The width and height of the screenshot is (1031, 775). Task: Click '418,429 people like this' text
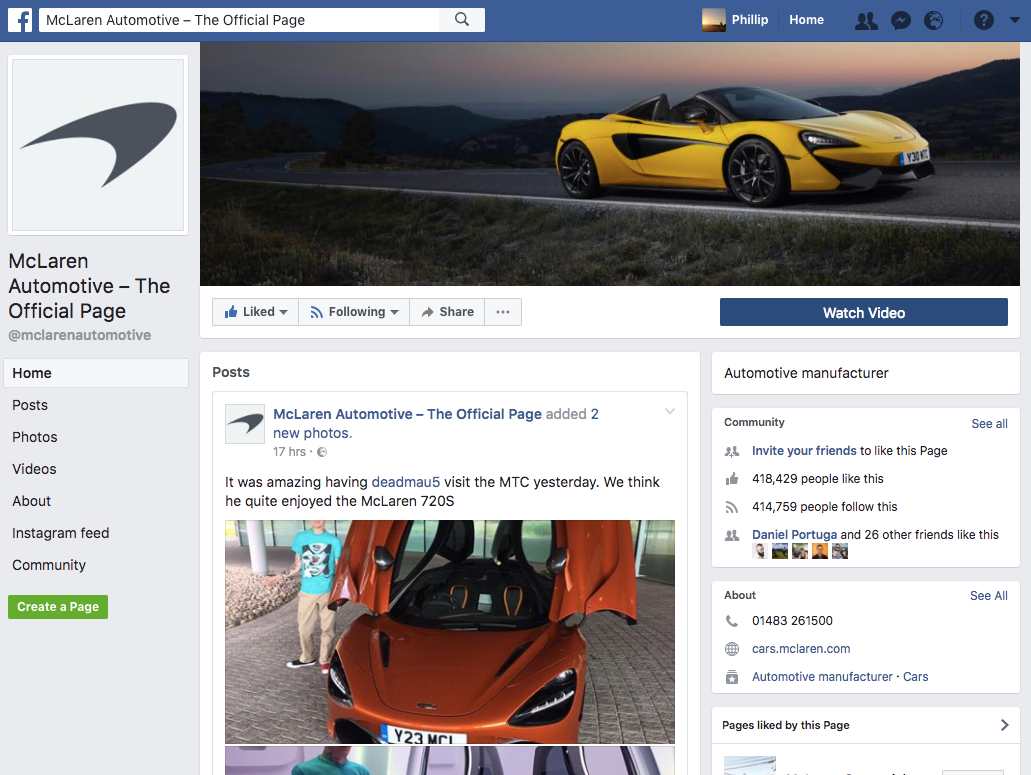click(x=817, y=479)
